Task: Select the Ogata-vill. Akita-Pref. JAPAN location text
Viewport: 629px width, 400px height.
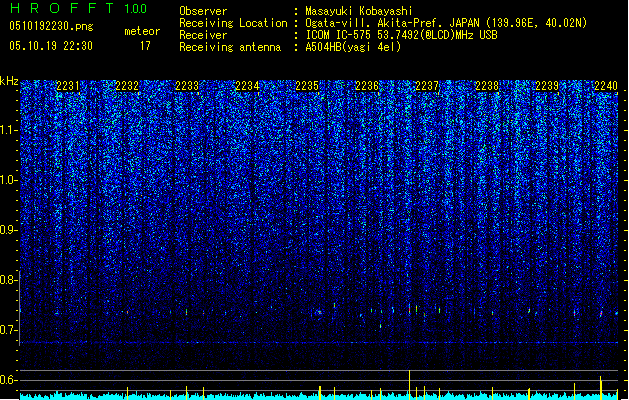Action: coord(446,23)
